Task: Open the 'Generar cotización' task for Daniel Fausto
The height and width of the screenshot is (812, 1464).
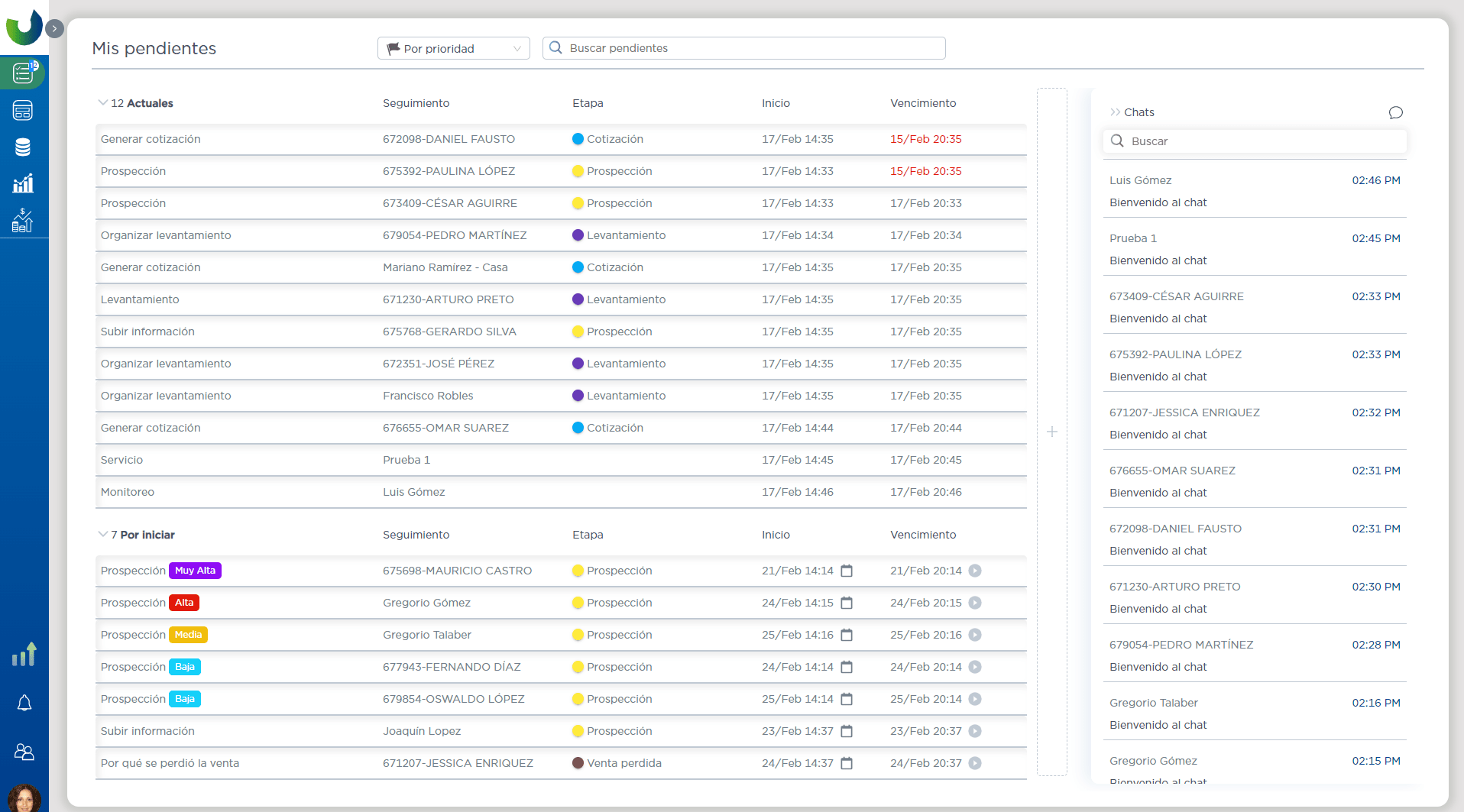Action: 151,139
